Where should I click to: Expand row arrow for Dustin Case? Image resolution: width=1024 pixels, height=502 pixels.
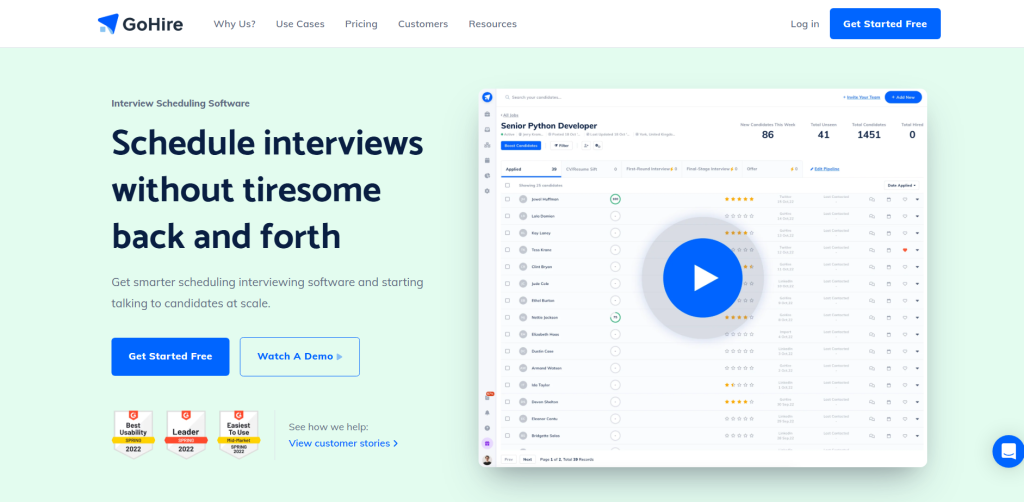(917, 351)
